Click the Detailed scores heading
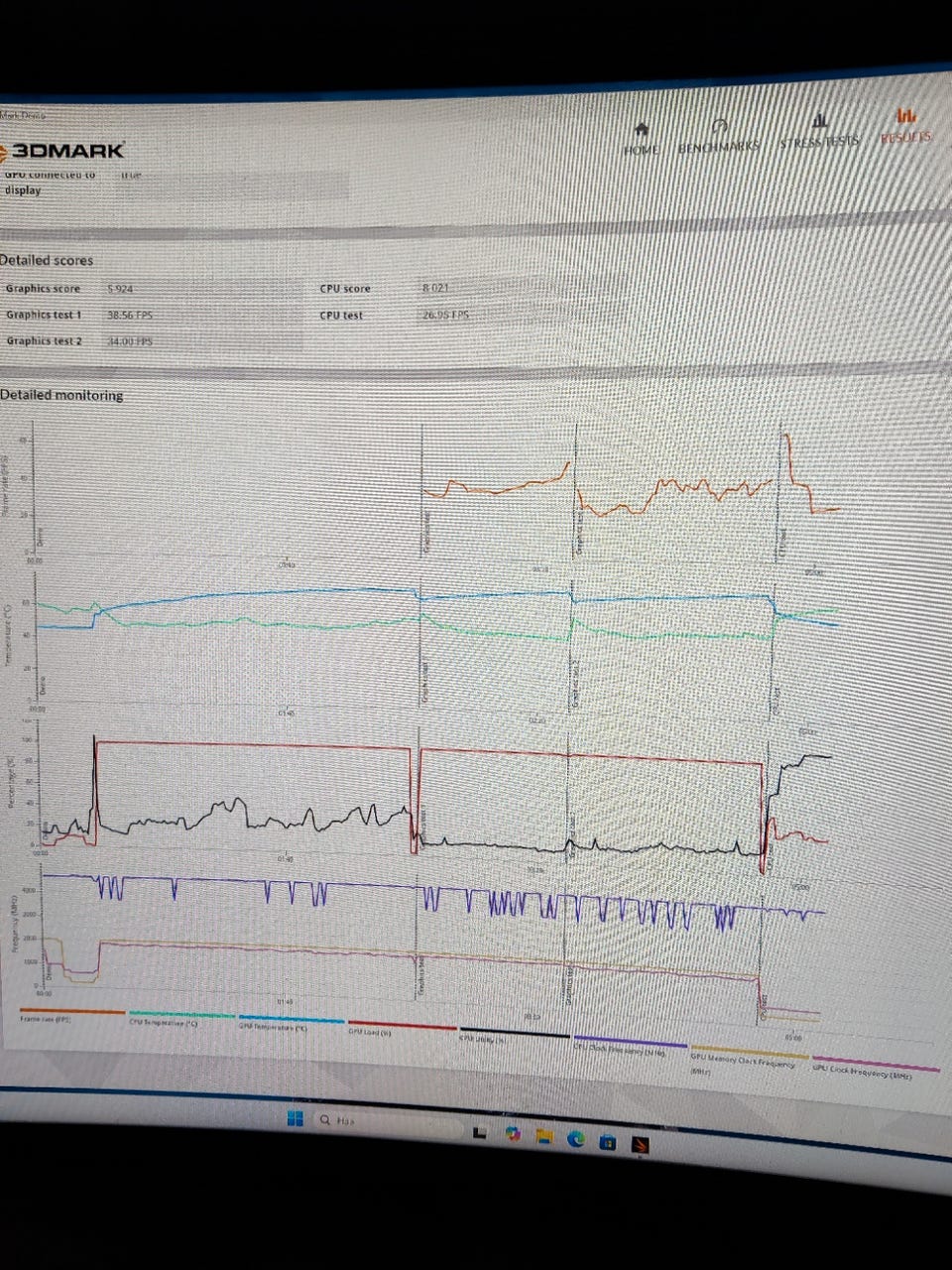The width and height of the screenshot is (952, 1270). click(x=46, y=260)
